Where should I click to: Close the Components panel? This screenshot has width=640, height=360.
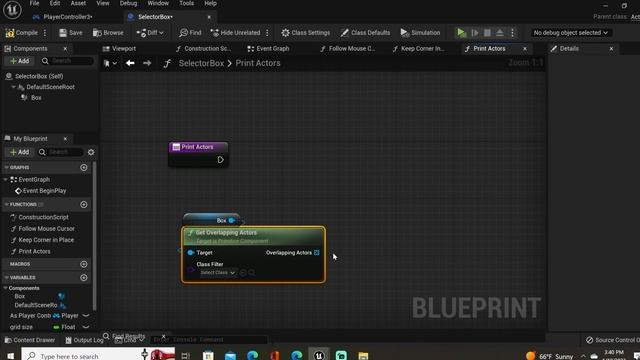click(x=65, y=49)
